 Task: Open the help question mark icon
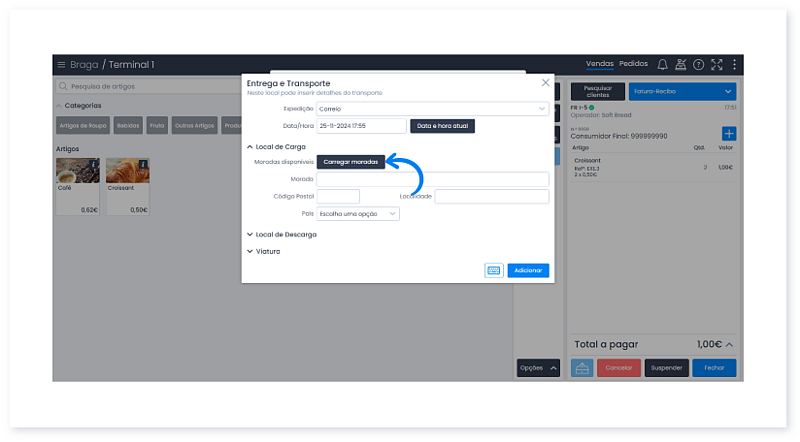[699, 64]
